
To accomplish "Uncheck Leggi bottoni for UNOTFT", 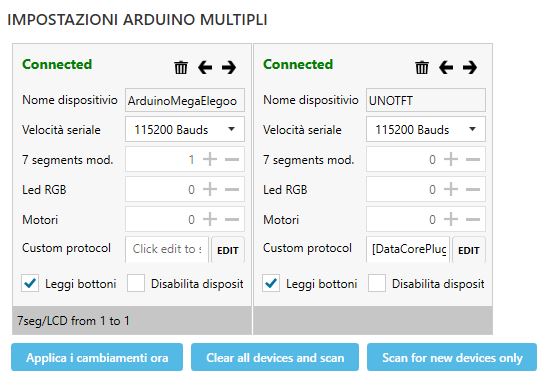I will coord(271,283).
